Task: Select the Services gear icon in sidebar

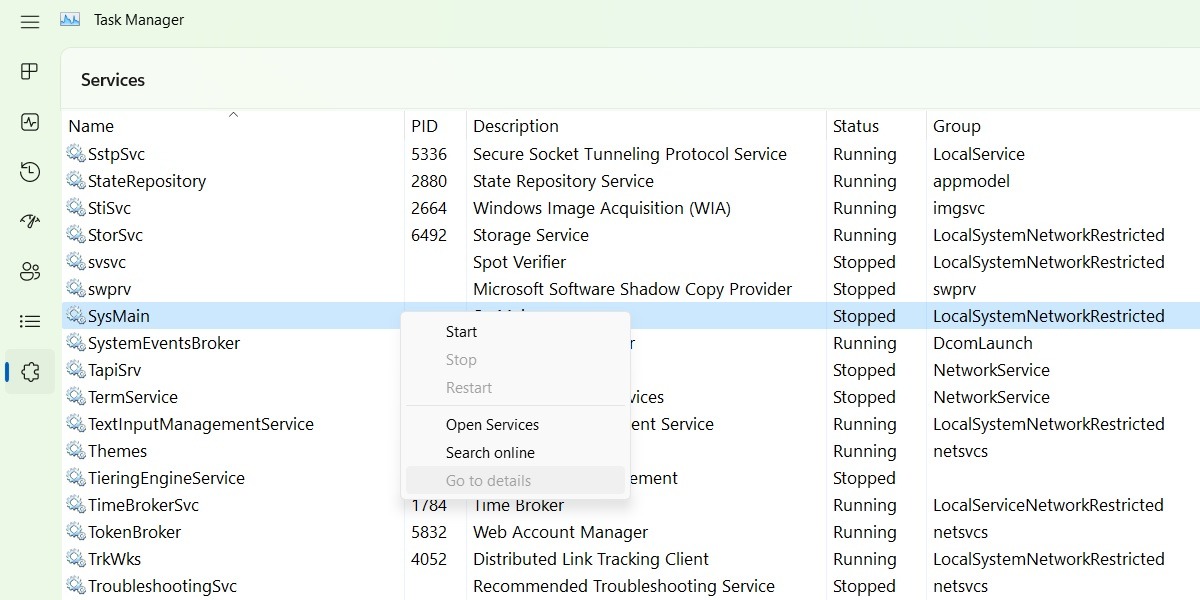Action: (x=29, y=371)
